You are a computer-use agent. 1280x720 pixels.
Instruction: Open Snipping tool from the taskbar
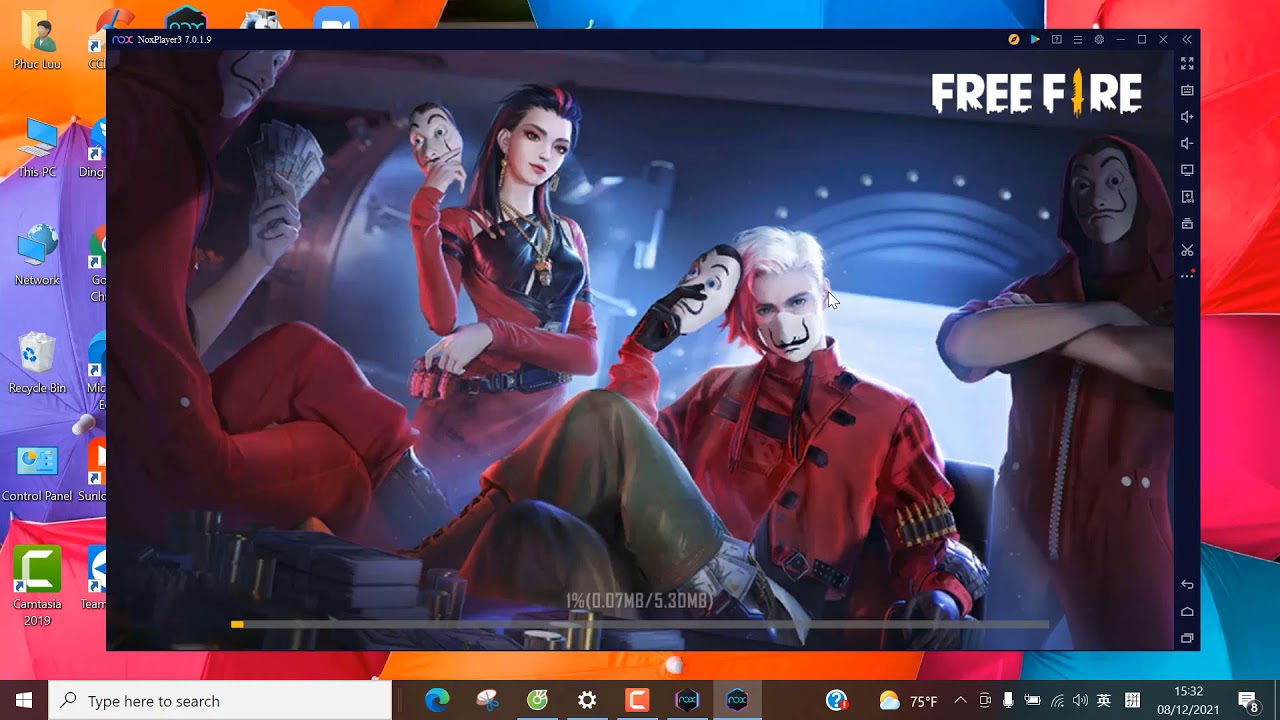(487, 701)
